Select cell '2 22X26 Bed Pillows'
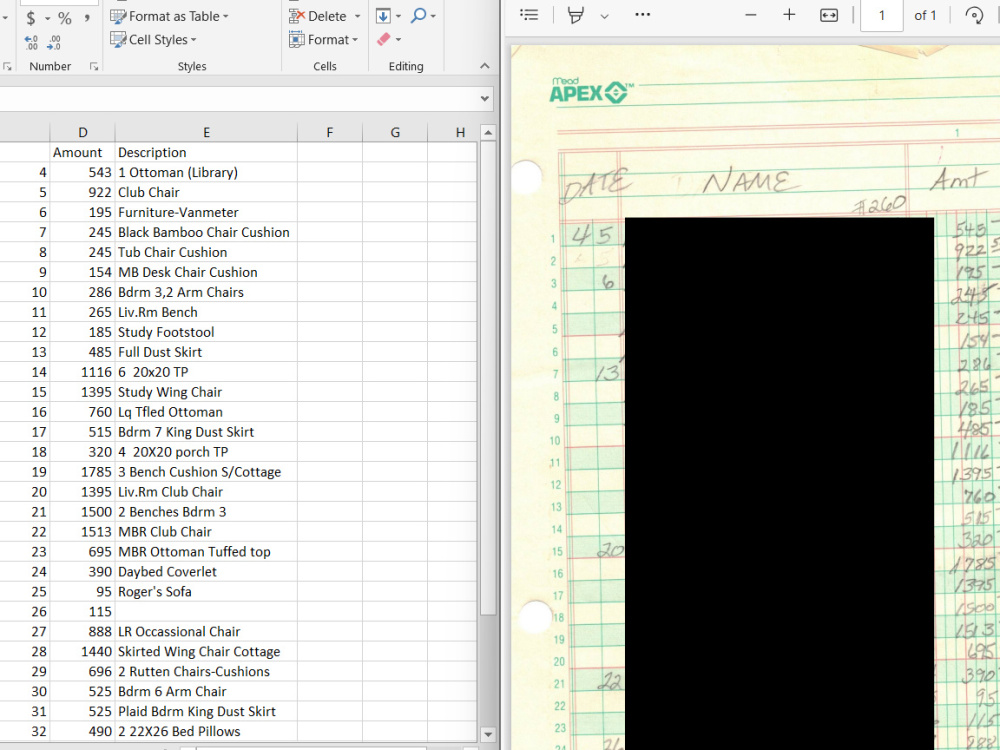This screenshot has width=1000, height=750. 207,732
